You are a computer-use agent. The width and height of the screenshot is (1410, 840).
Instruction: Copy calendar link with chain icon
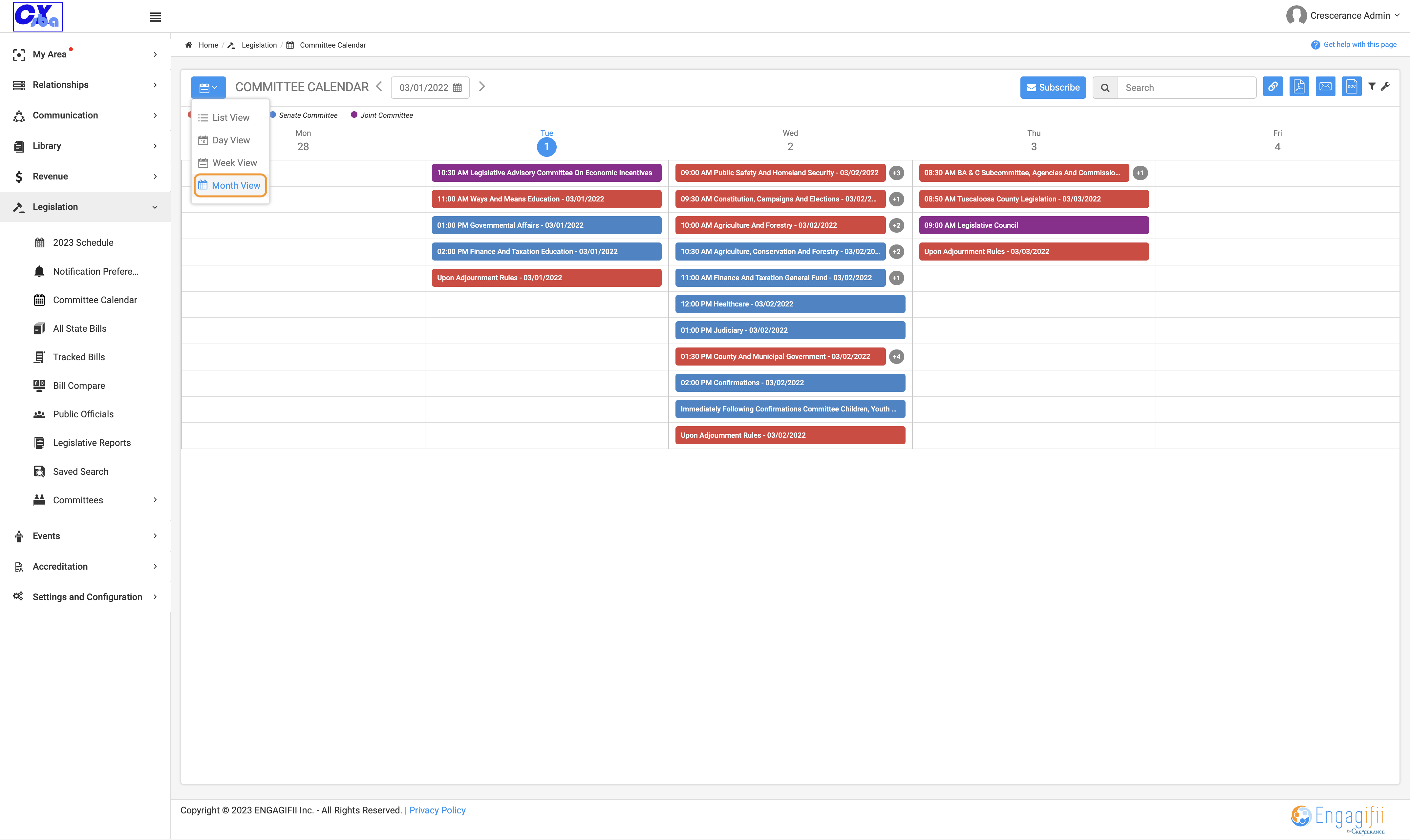click(1272, 87)
